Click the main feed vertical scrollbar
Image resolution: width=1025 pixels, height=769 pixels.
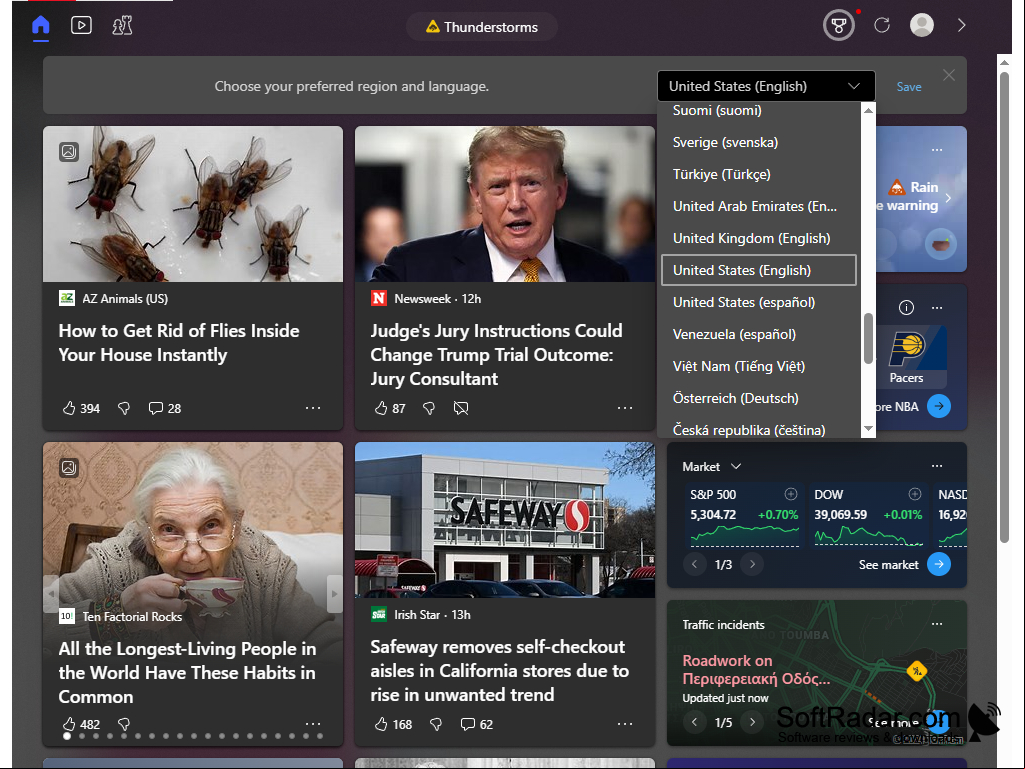pos(1004,307)
